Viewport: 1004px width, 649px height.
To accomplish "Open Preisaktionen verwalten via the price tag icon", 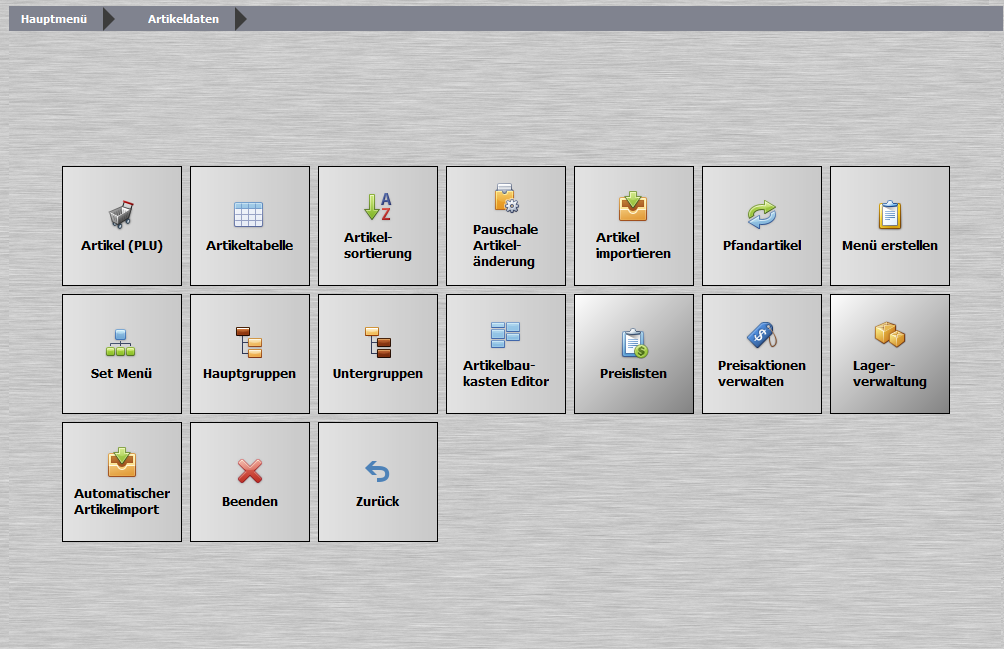I will click(762, 335).
